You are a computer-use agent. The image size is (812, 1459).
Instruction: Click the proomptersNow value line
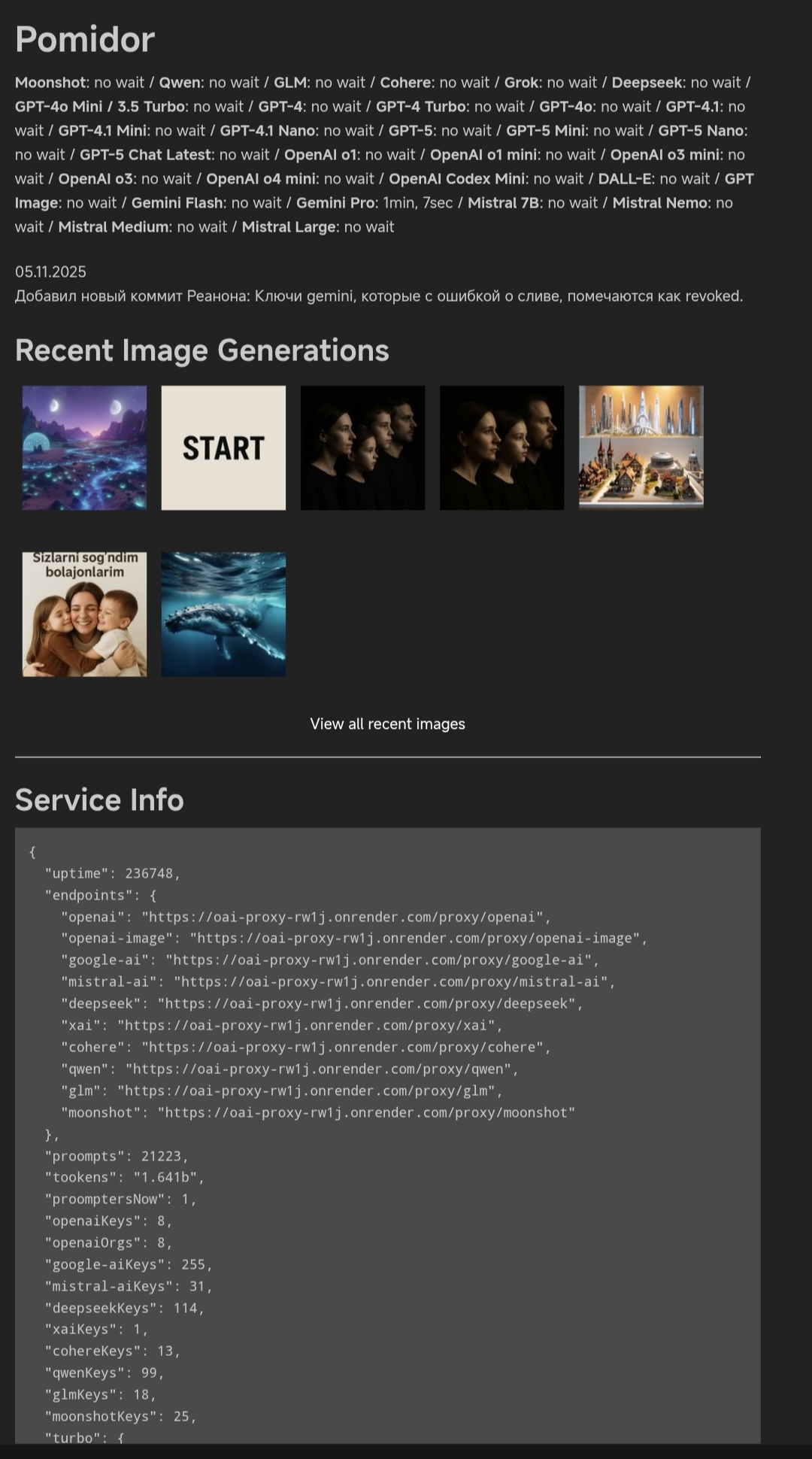point(120,1199)
